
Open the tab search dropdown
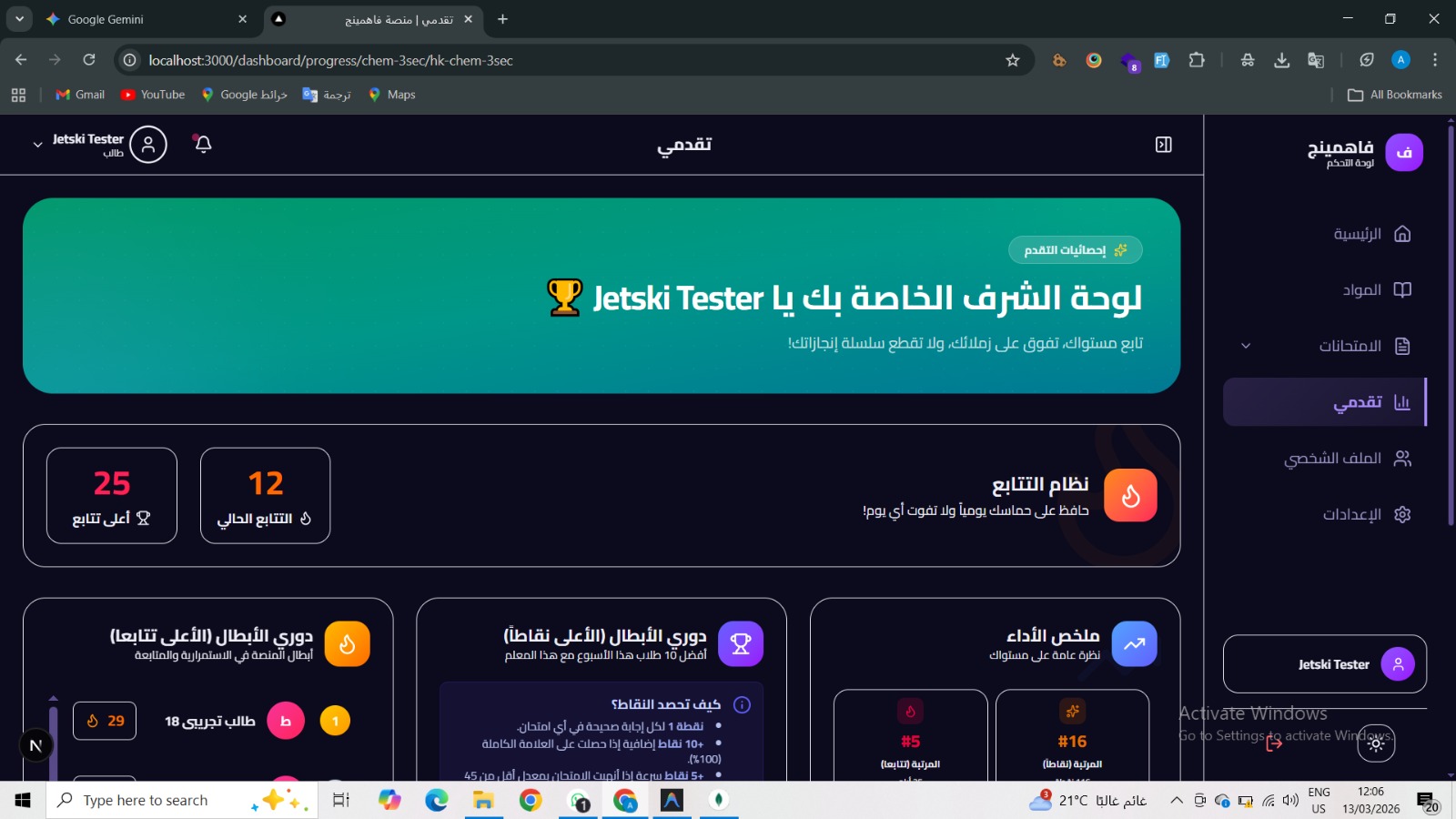click(19, 19)
